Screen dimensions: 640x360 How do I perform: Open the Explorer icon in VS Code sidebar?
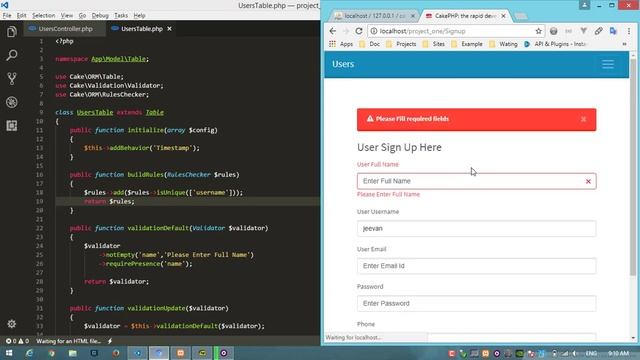tap(12, 32)
